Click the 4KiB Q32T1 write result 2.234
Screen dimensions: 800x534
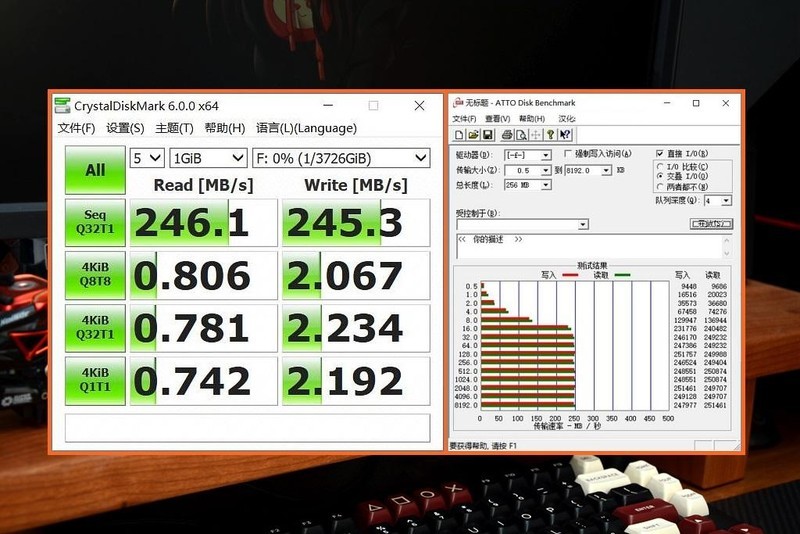[356, 328]
